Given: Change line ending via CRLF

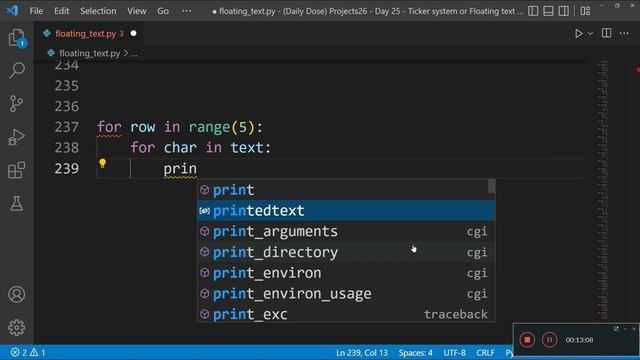Looking at the screenshot, I should pyautogui.click(x=485, y=353).
